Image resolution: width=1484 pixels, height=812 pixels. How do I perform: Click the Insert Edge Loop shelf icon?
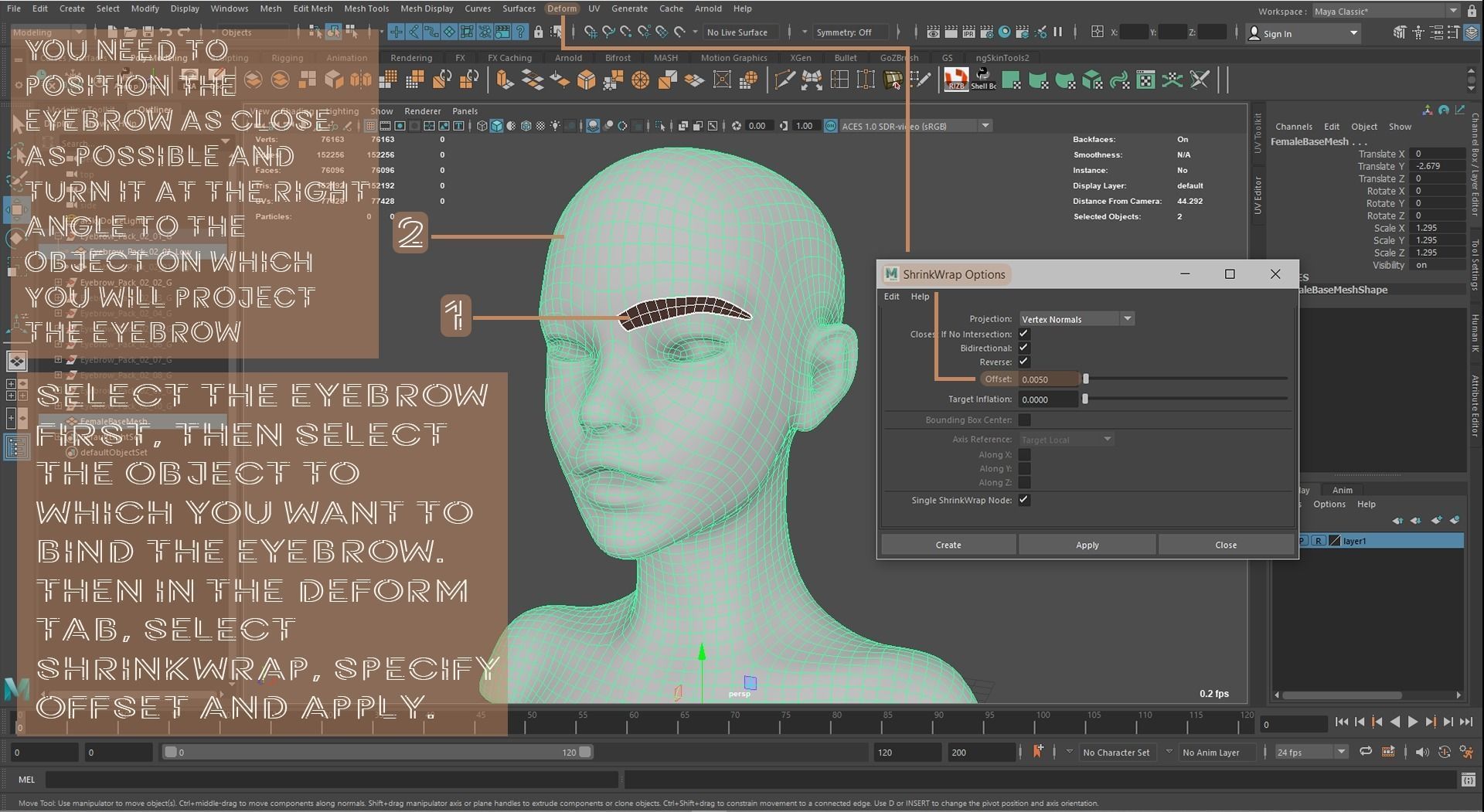839,80
